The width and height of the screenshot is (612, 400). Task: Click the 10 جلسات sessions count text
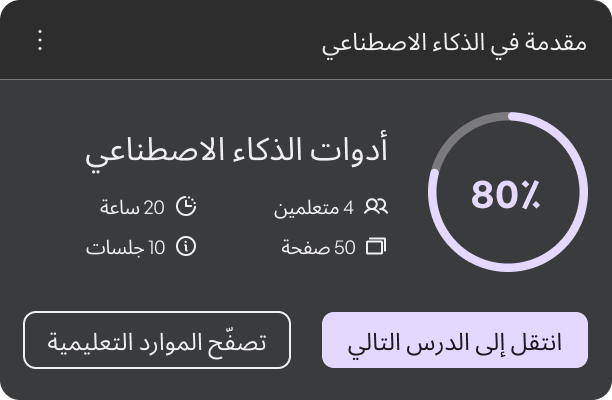click(x=125, y=248)
